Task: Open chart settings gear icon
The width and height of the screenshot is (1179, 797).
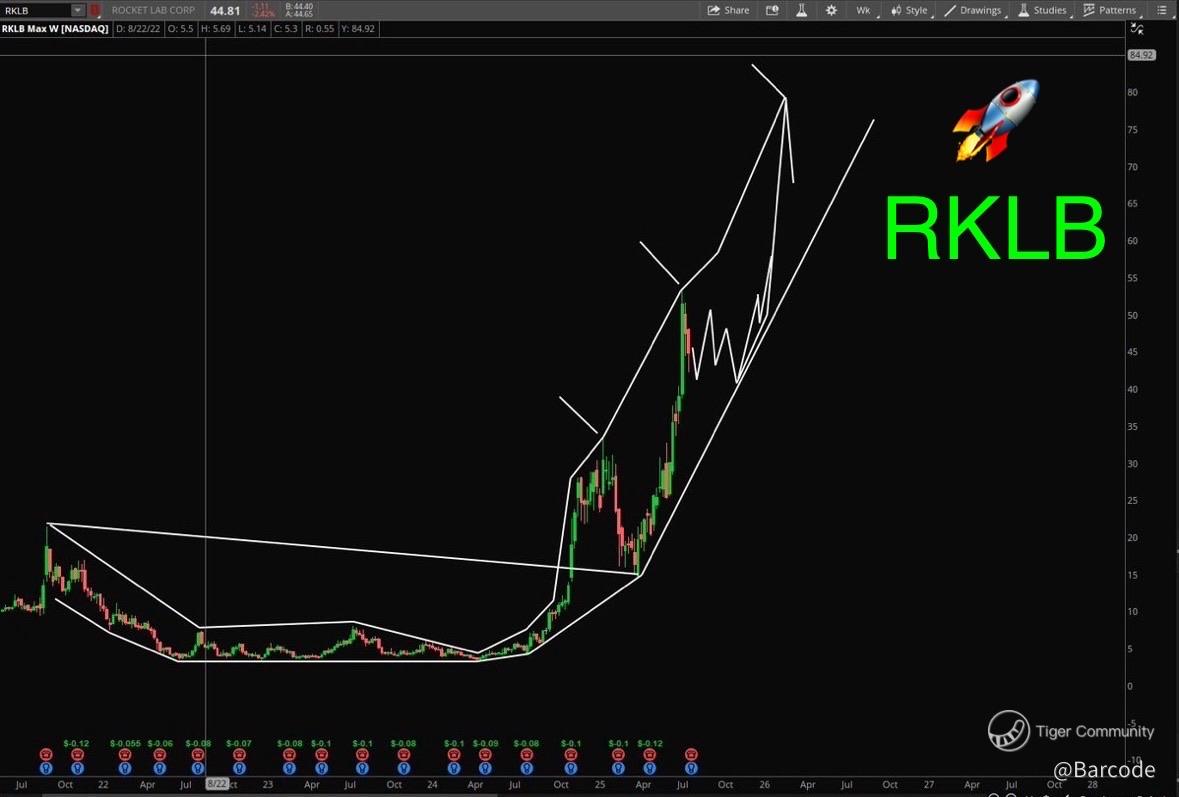Action: 831,11
